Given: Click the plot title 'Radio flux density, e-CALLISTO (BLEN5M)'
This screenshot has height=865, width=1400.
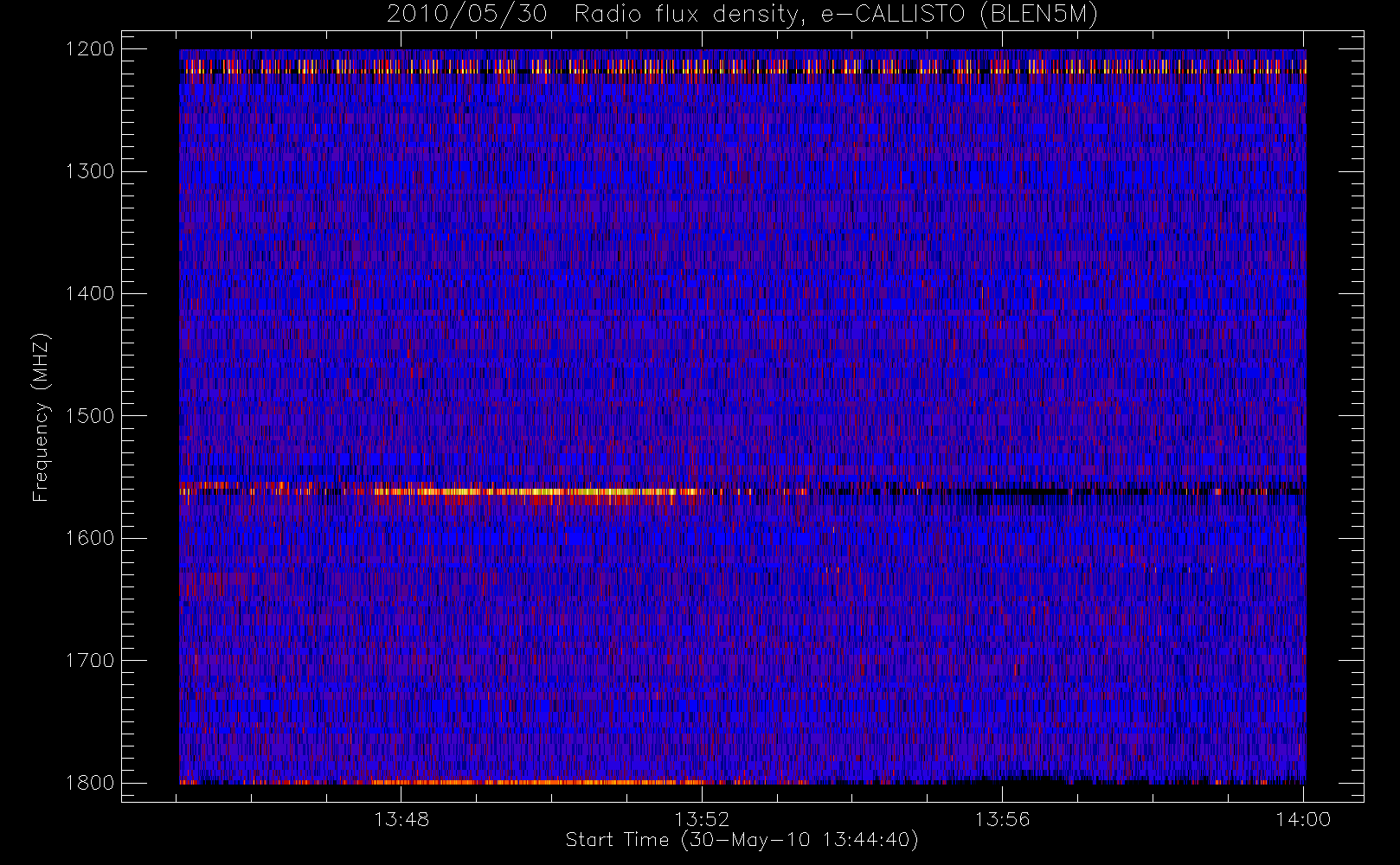Looking at the screenshot, I should [x=836, y=15].
